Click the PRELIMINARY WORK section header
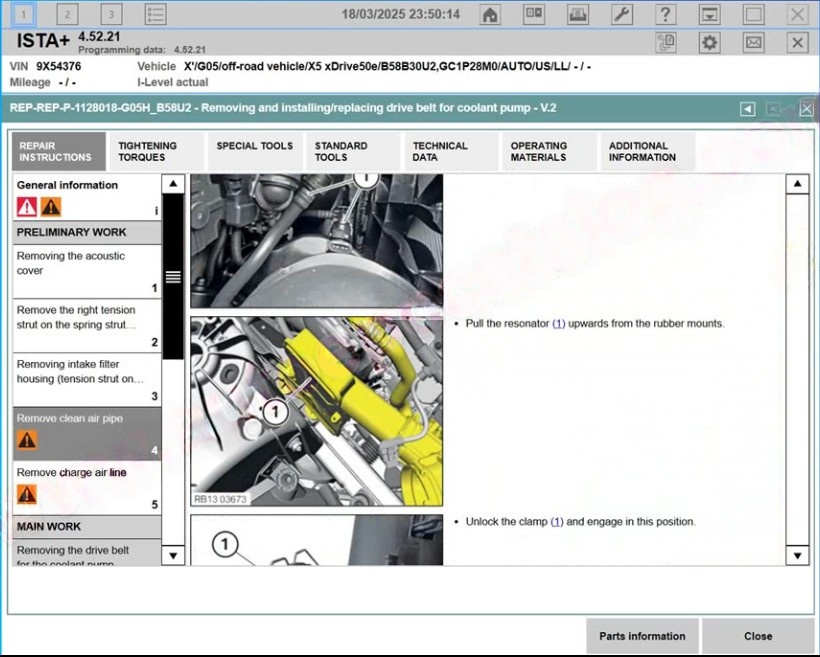The width and height of the screenshot is (820, 657). pyautogui.click(x=87, y=232)
